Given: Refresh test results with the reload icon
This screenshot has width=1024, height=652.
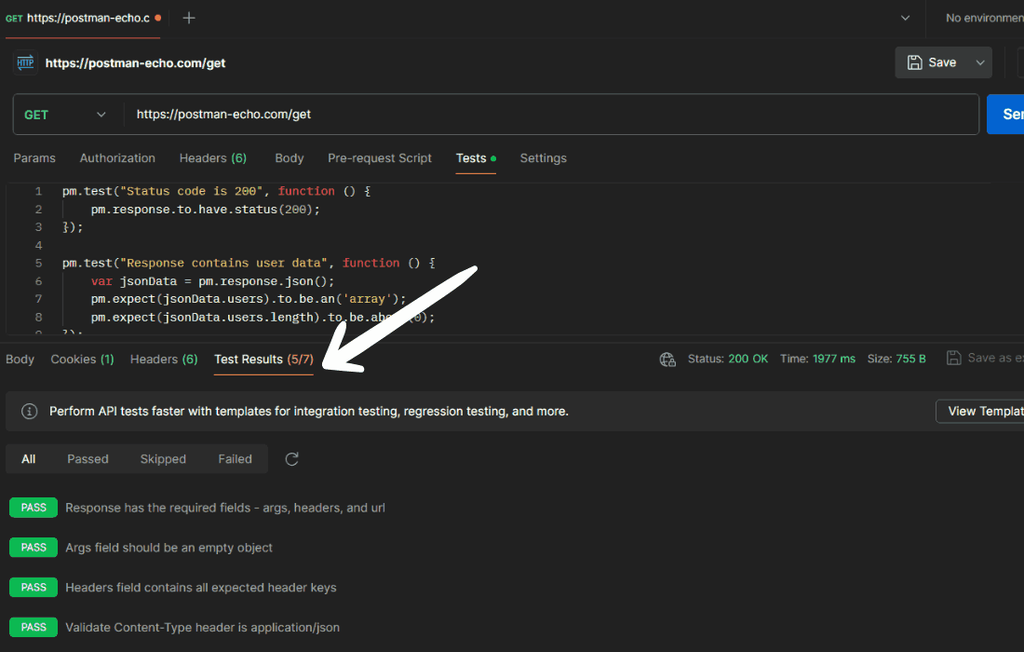Looking at the screenshot, I should coord(292,459).
